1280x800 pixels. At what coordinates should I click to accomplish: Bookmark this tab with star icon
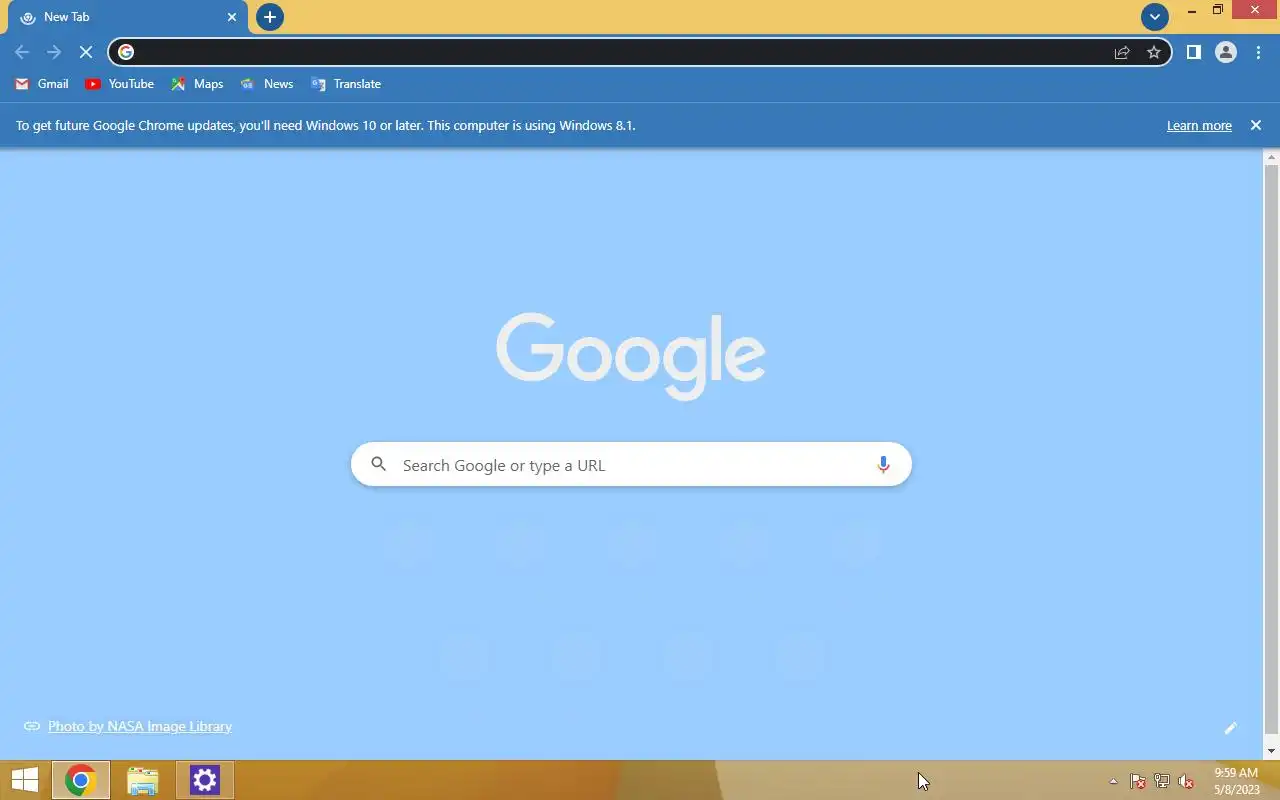click(x=1154, y=52)
